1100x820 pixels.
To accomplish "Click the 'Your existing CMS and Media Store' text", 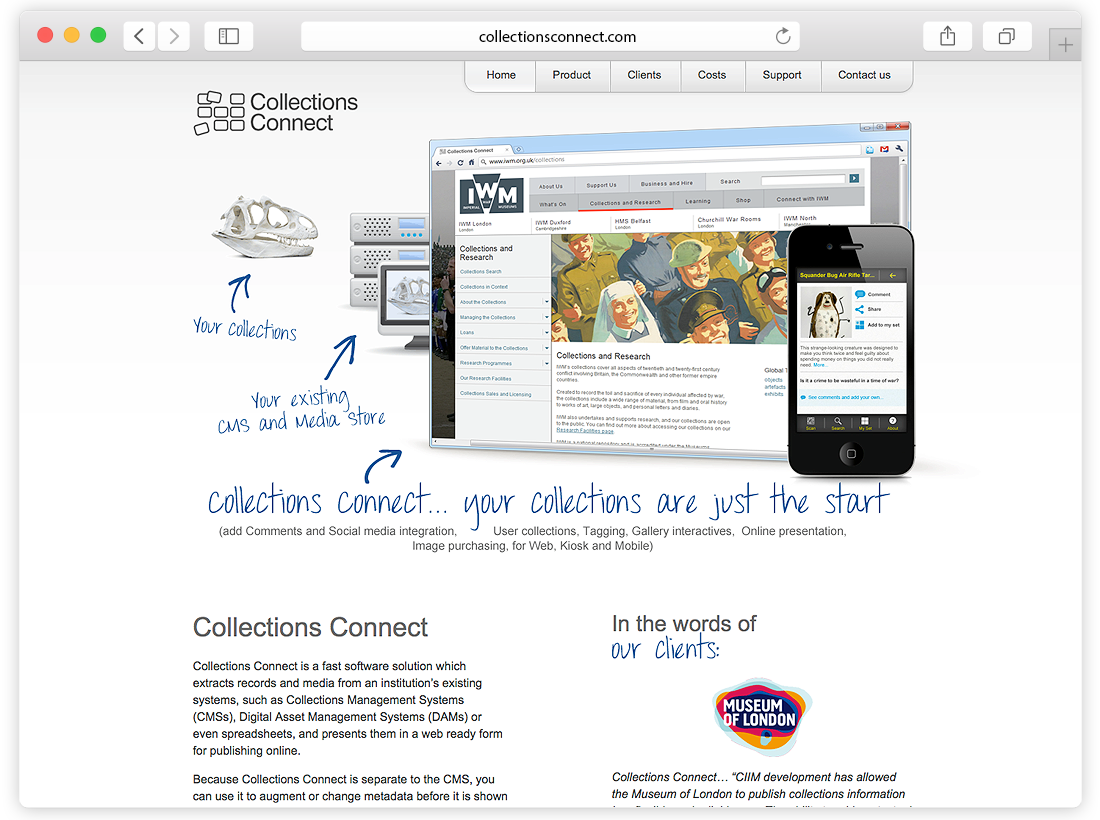I will [x=302, y=411].
